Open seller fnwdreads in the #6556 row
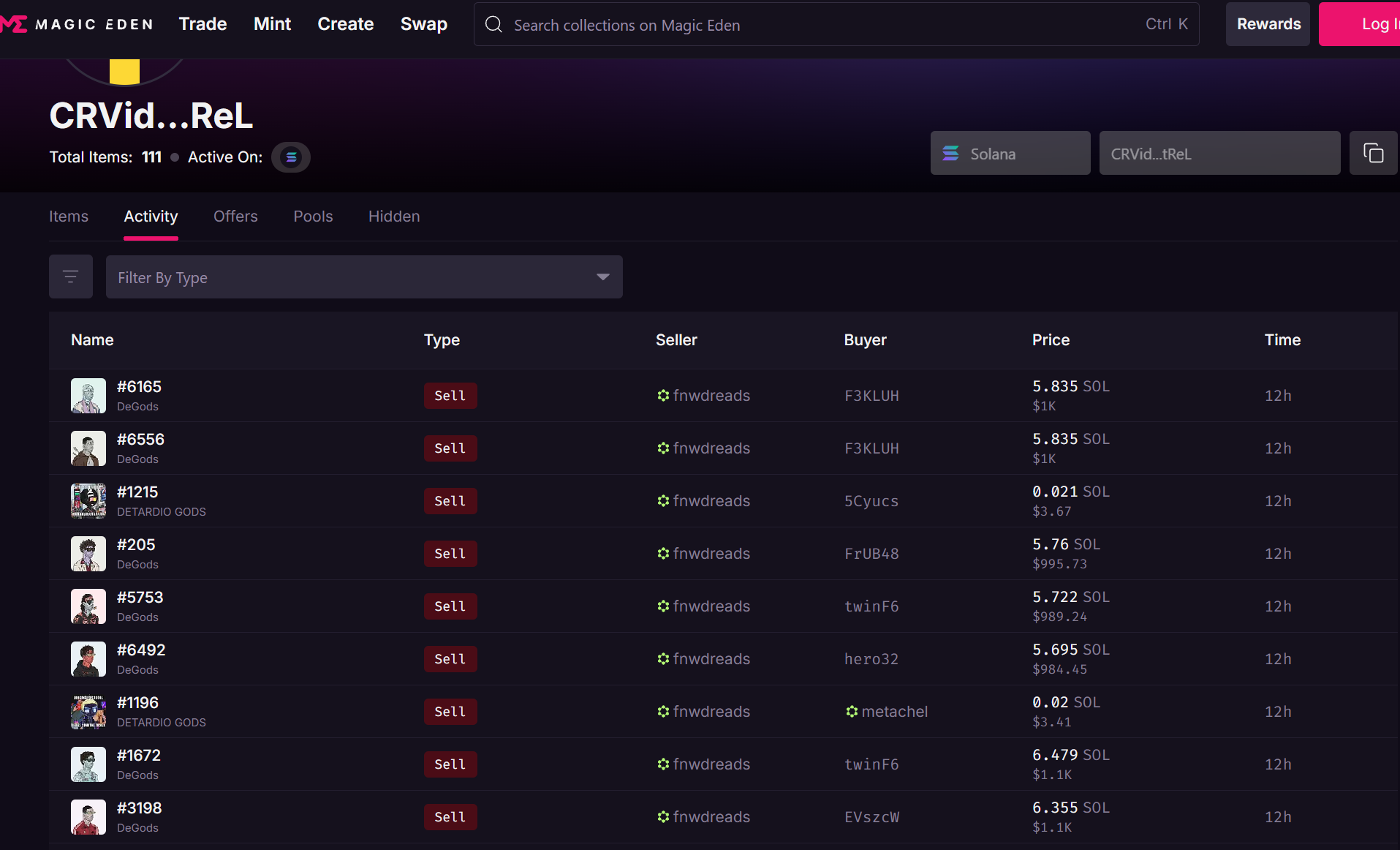Screen dimensions: 1400x850 (x=711, y=448)
